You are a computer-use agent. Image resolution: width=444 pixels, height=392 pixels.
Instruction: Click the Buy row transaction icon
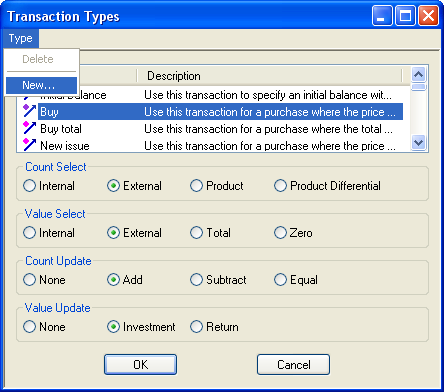(29, 111)
